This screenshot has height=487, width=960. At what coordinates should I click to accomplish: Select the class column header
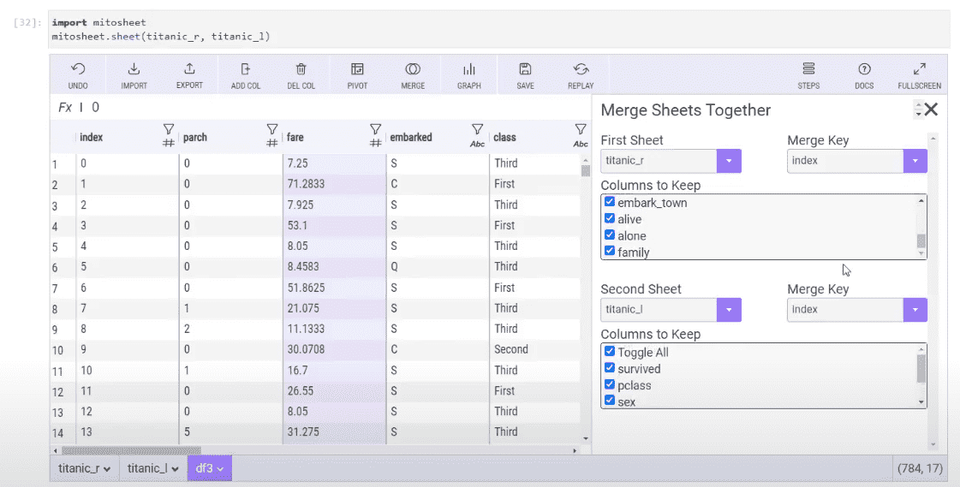[504, 137]
